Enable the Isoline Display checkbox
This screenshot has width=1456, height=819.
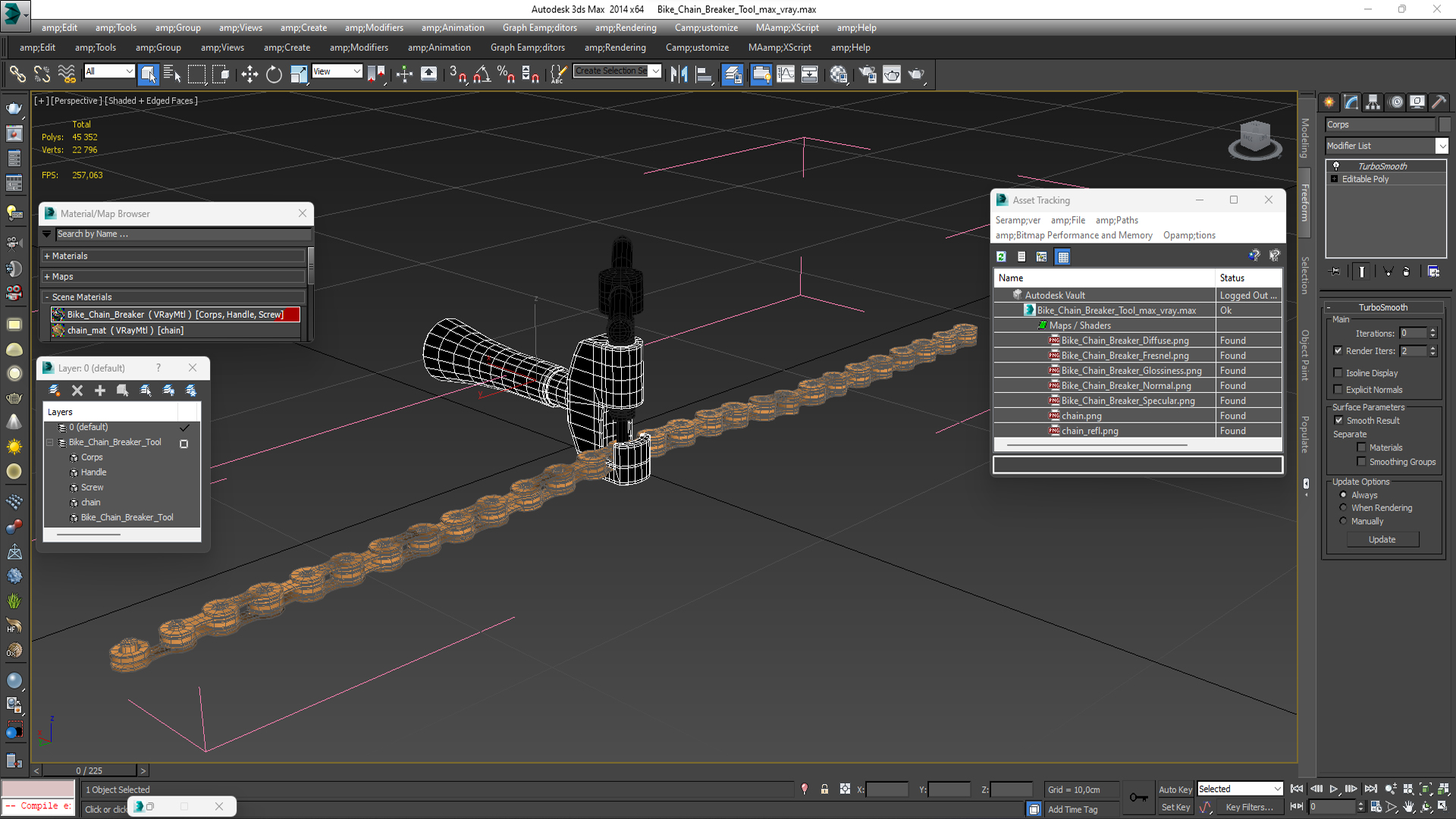click(x=1338, y=372)
